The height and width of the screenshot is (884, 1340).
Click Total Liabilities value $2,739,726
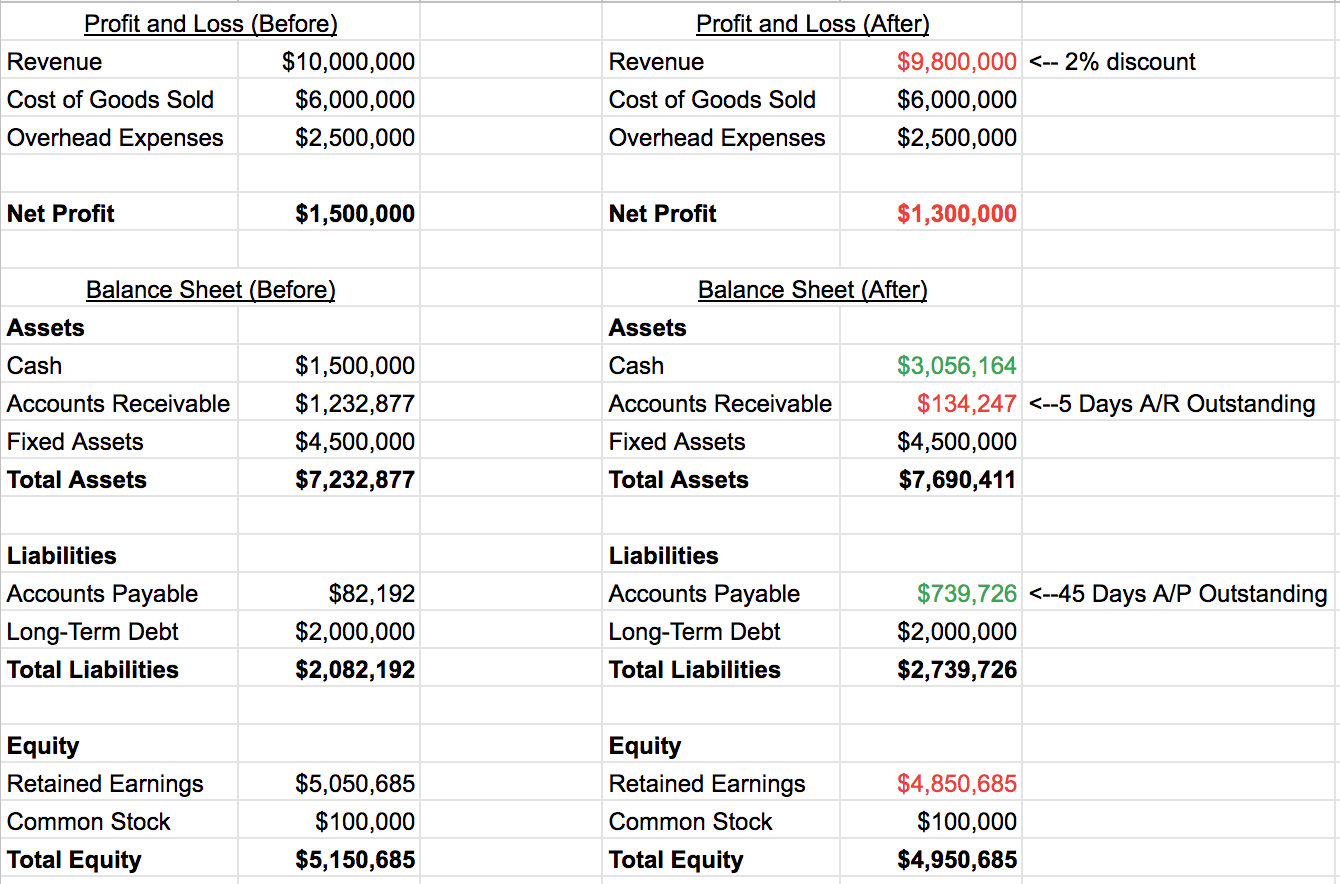[x=957, y=670]
